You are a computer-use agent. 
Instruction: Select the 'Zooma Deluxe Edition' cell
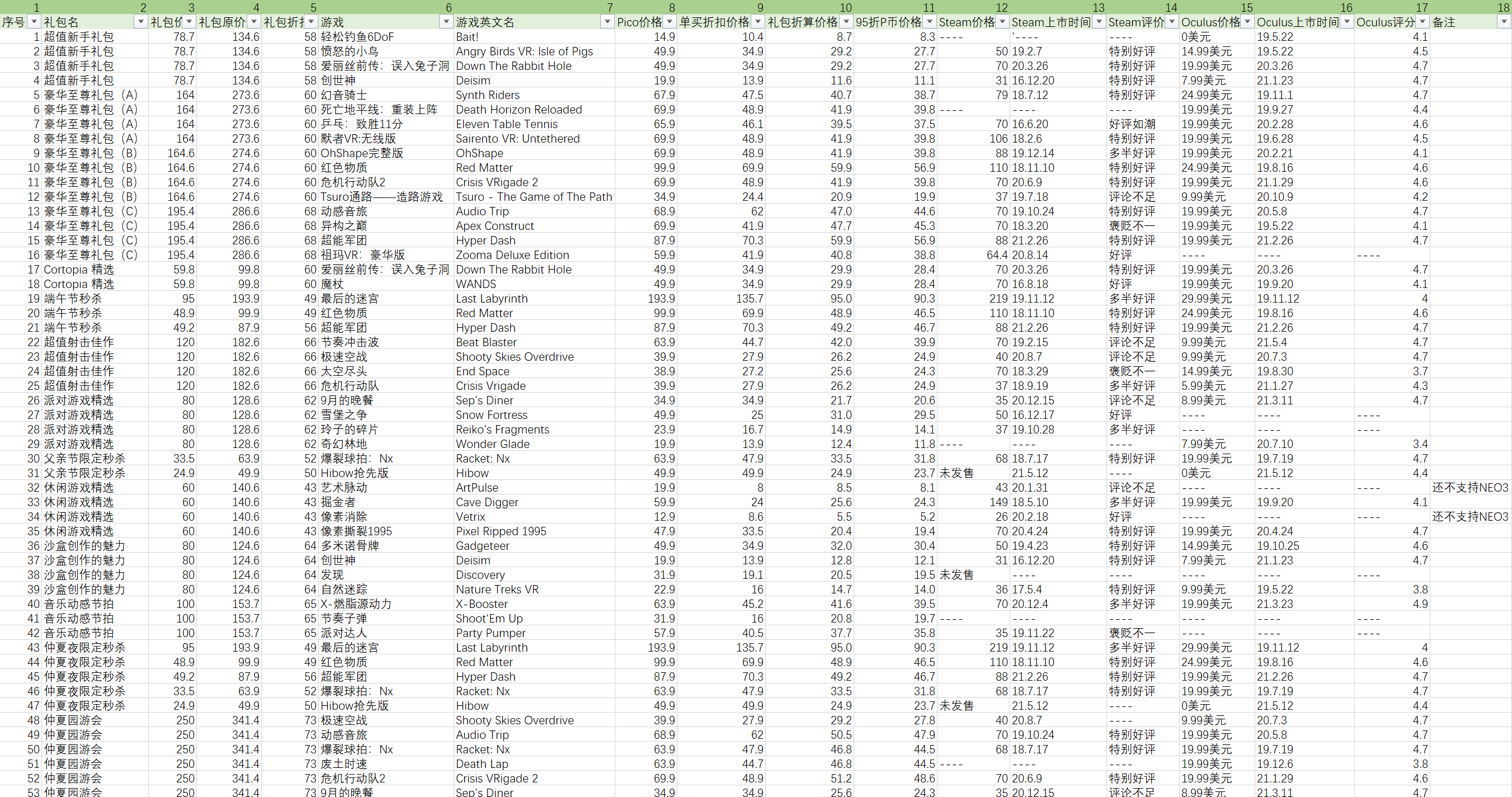534,254
